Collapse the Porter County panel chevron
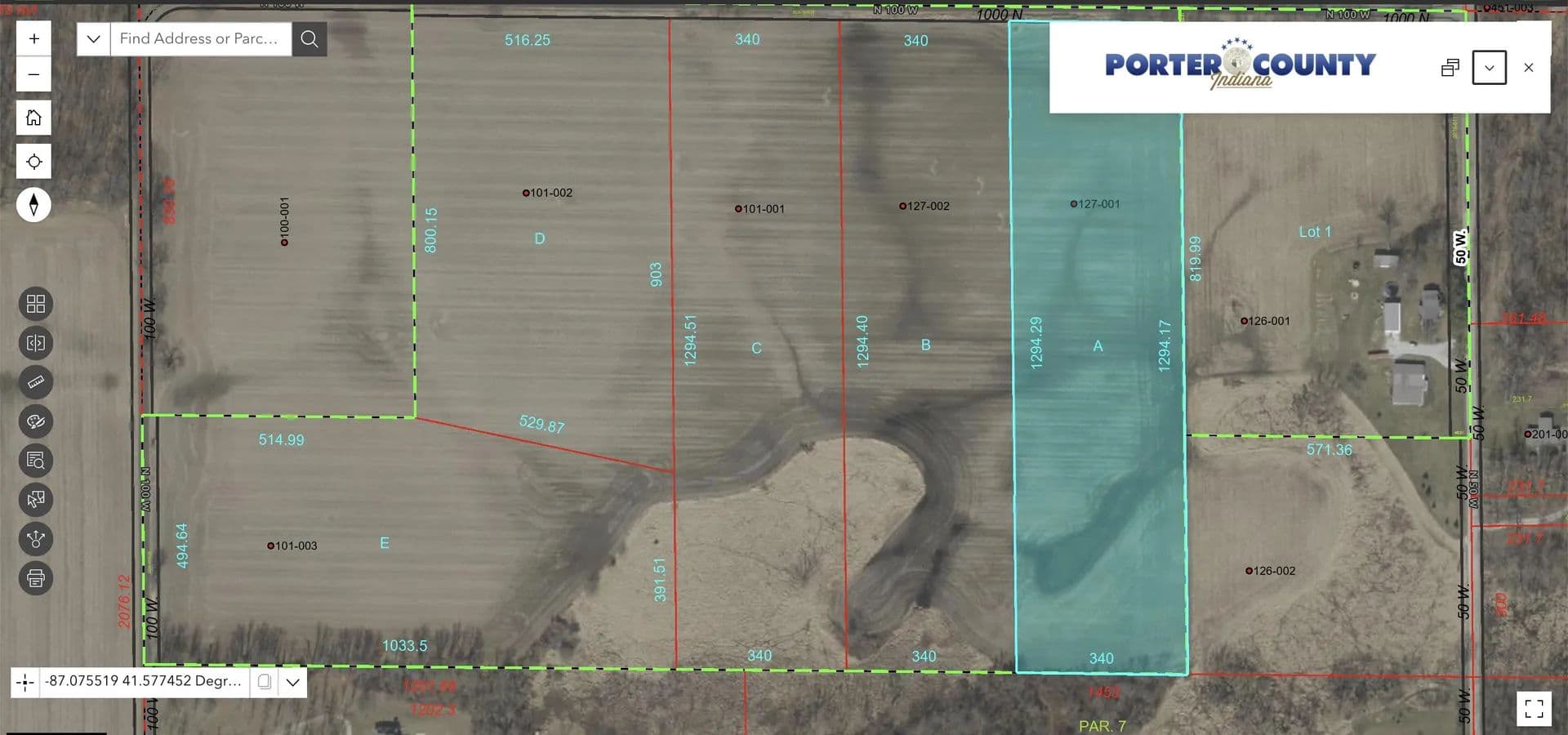 point(1490,68)
